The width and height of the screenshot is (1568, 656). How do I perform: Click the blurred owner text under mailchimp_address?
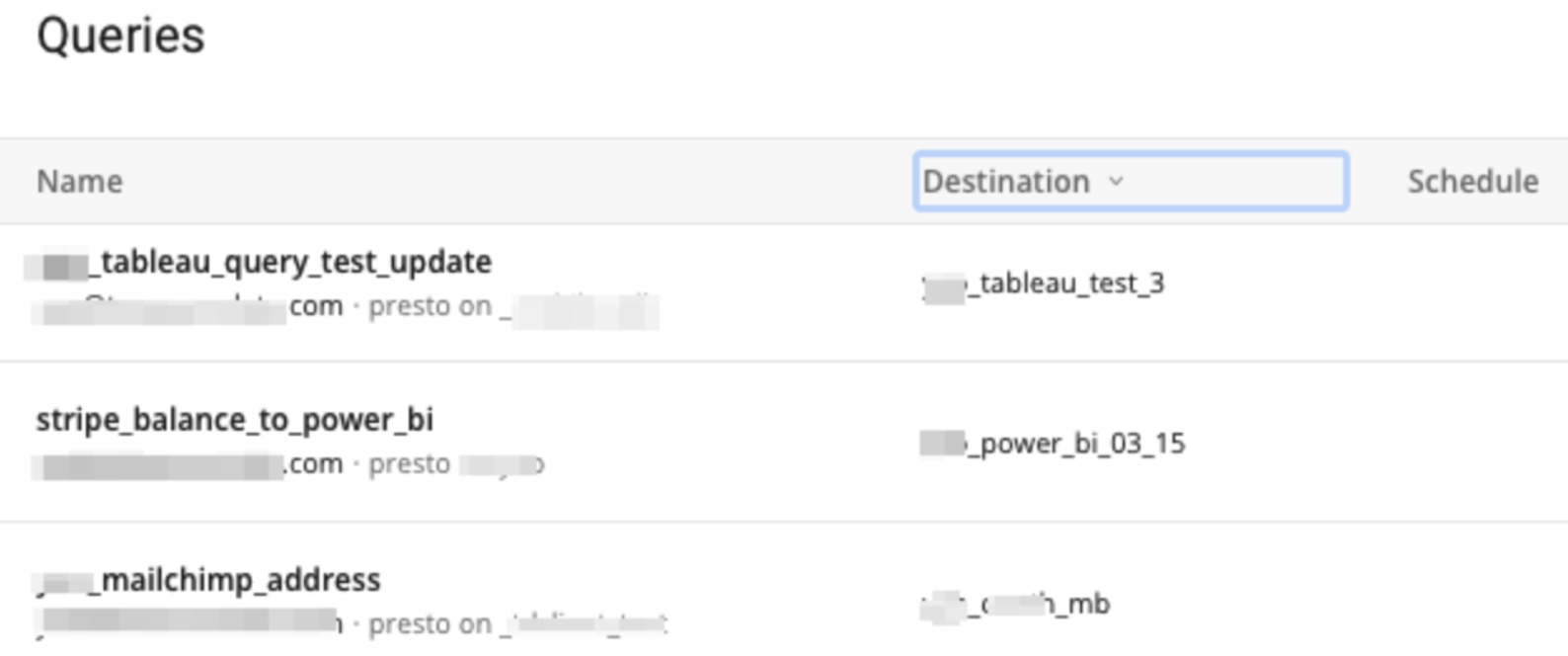pyautogui.click(x=188, y=622)
